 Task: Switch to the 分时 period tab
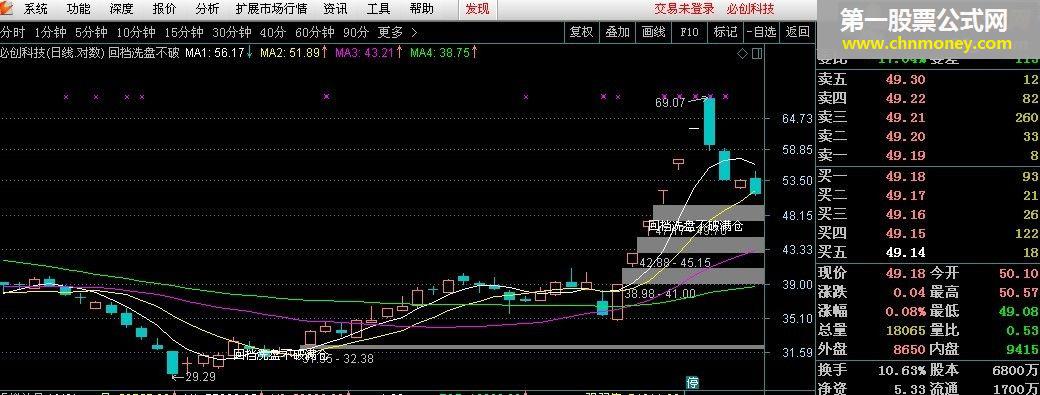12,32
